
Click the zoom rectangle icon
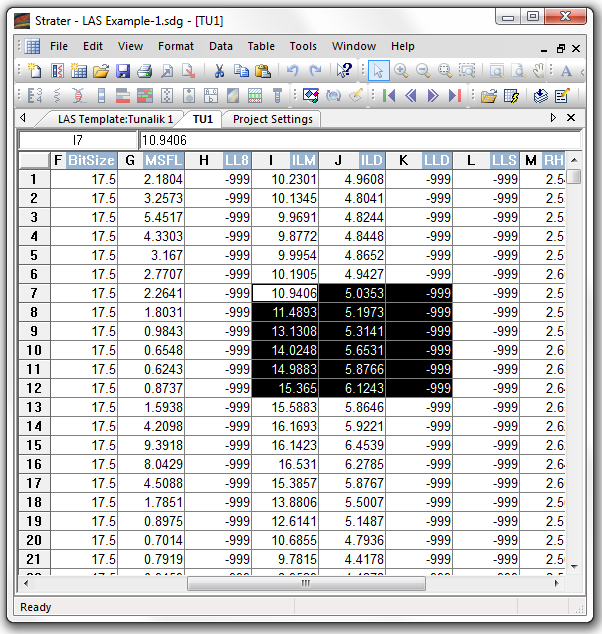(467, 71)
